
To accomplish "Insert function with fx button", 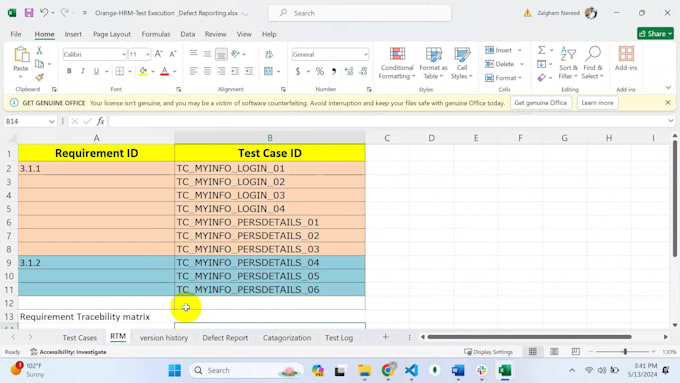I will 100,121.
